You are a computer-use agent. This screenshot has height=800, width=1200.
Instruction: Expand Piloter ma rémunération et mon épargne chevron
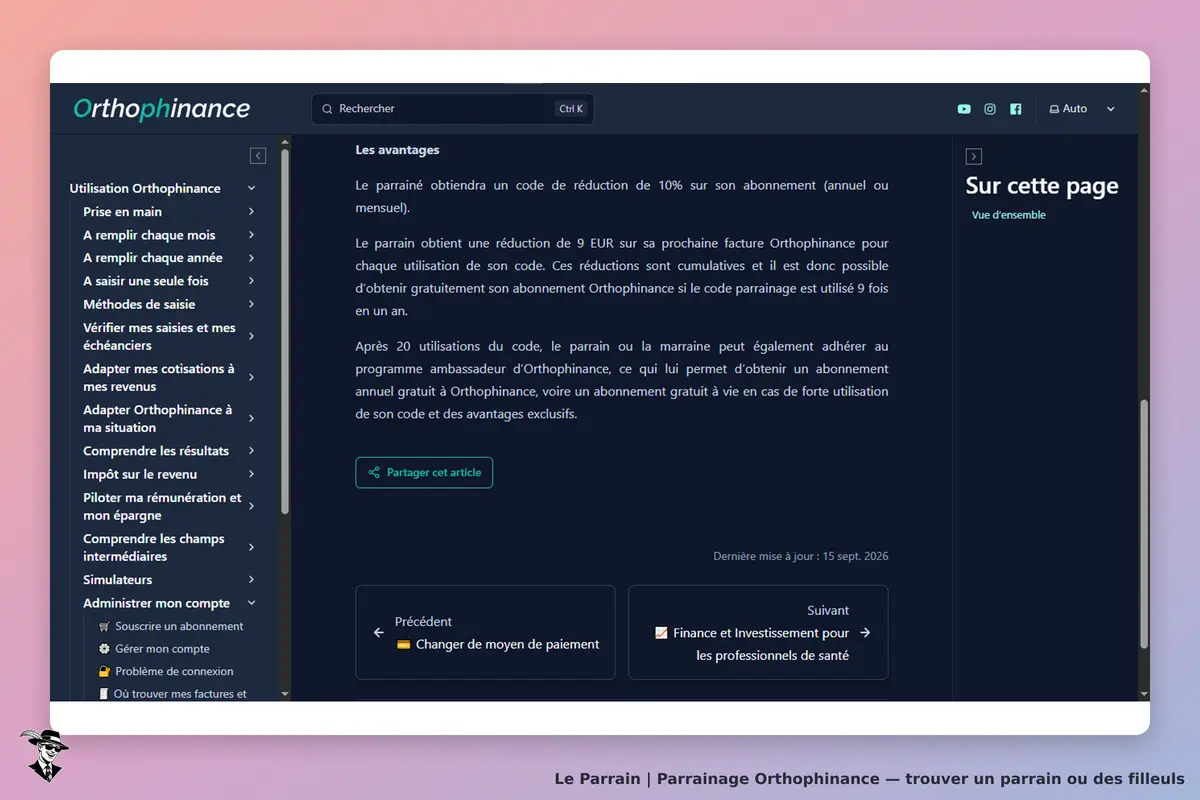251,506
